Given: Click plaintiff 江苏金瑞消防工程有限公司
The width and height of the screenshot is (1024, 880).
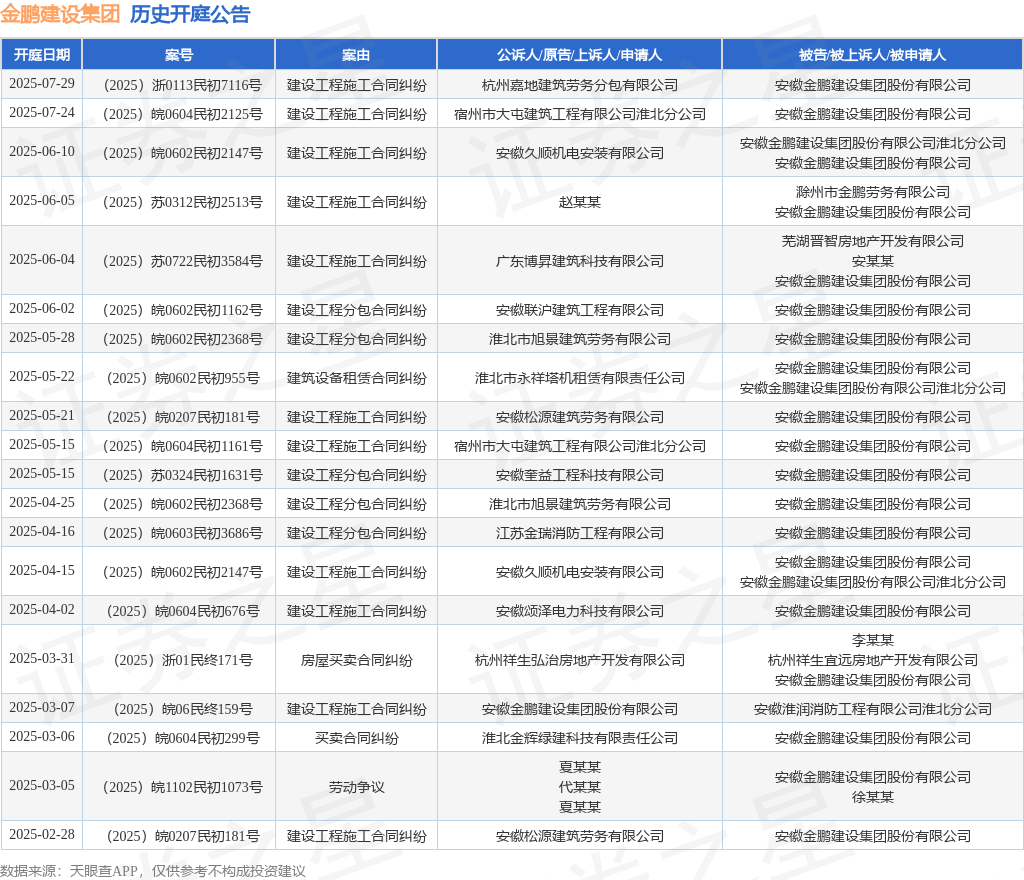Looking at the screenshot, I should pyautogui.click(x=579, y=533).
